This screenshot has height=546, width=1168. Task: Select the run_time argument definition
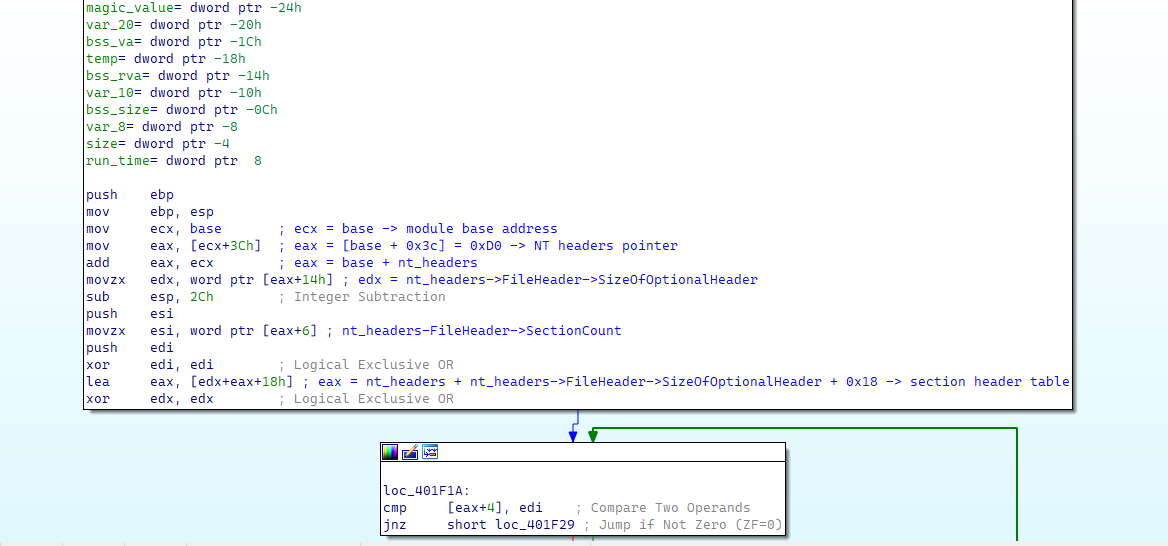(113, 161)
